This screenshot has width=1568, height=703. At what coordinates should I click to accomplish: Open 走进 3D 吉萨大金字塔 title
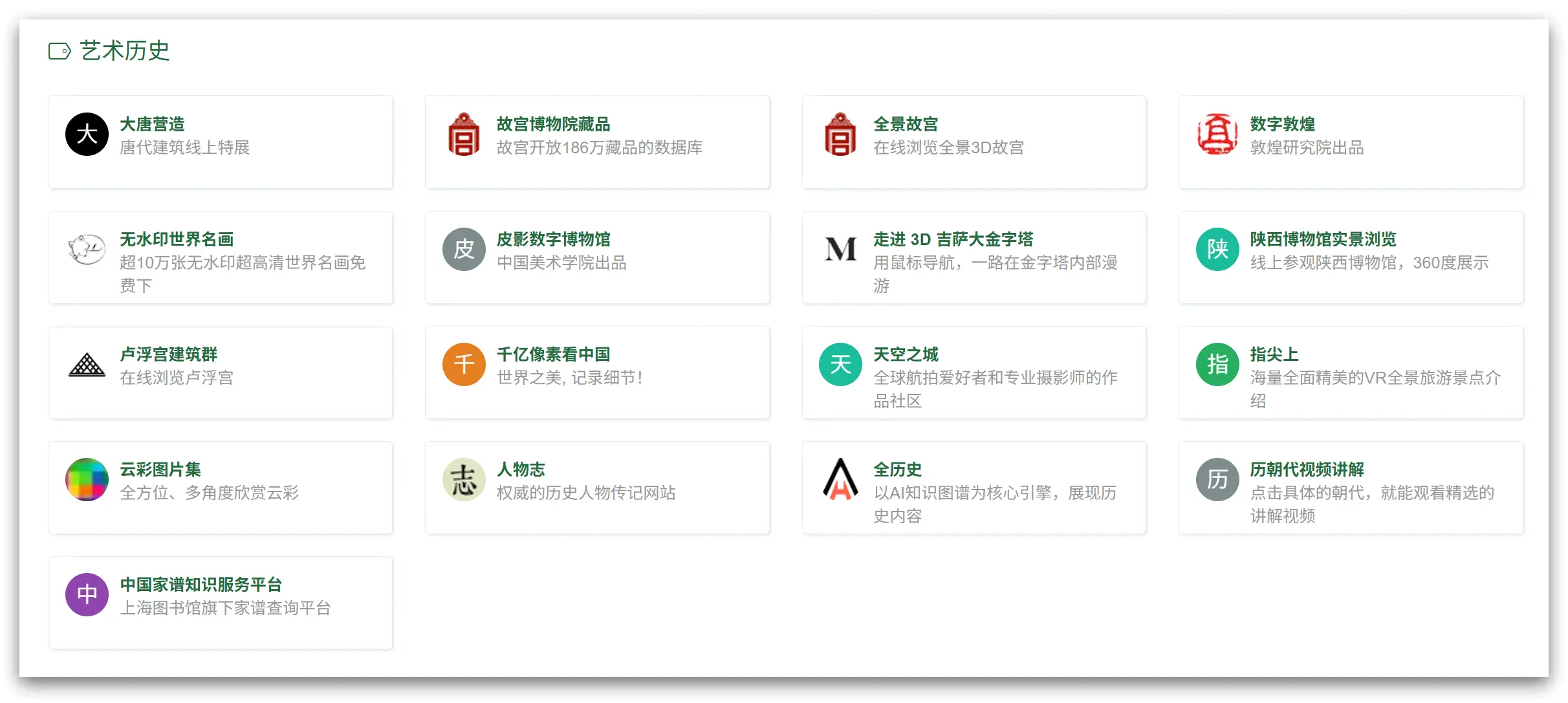(953, 239)
